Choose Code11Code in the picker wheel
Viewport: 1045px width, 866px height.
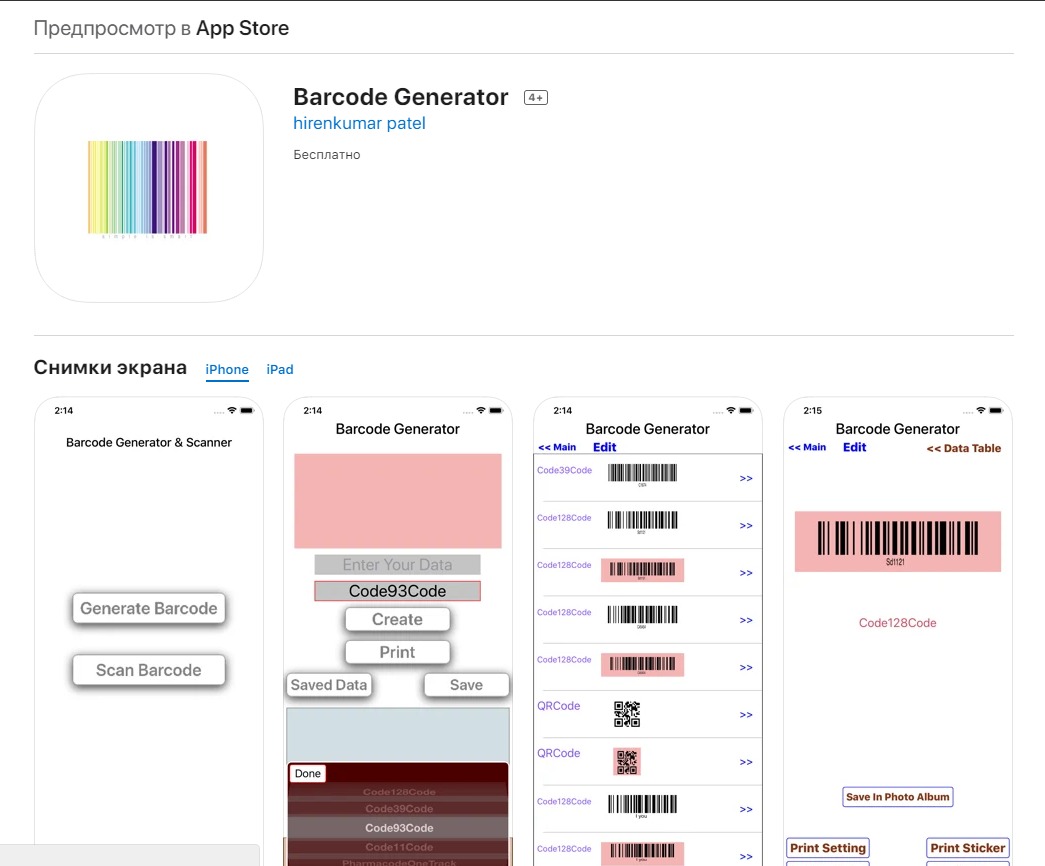click(x=399, y=847)
